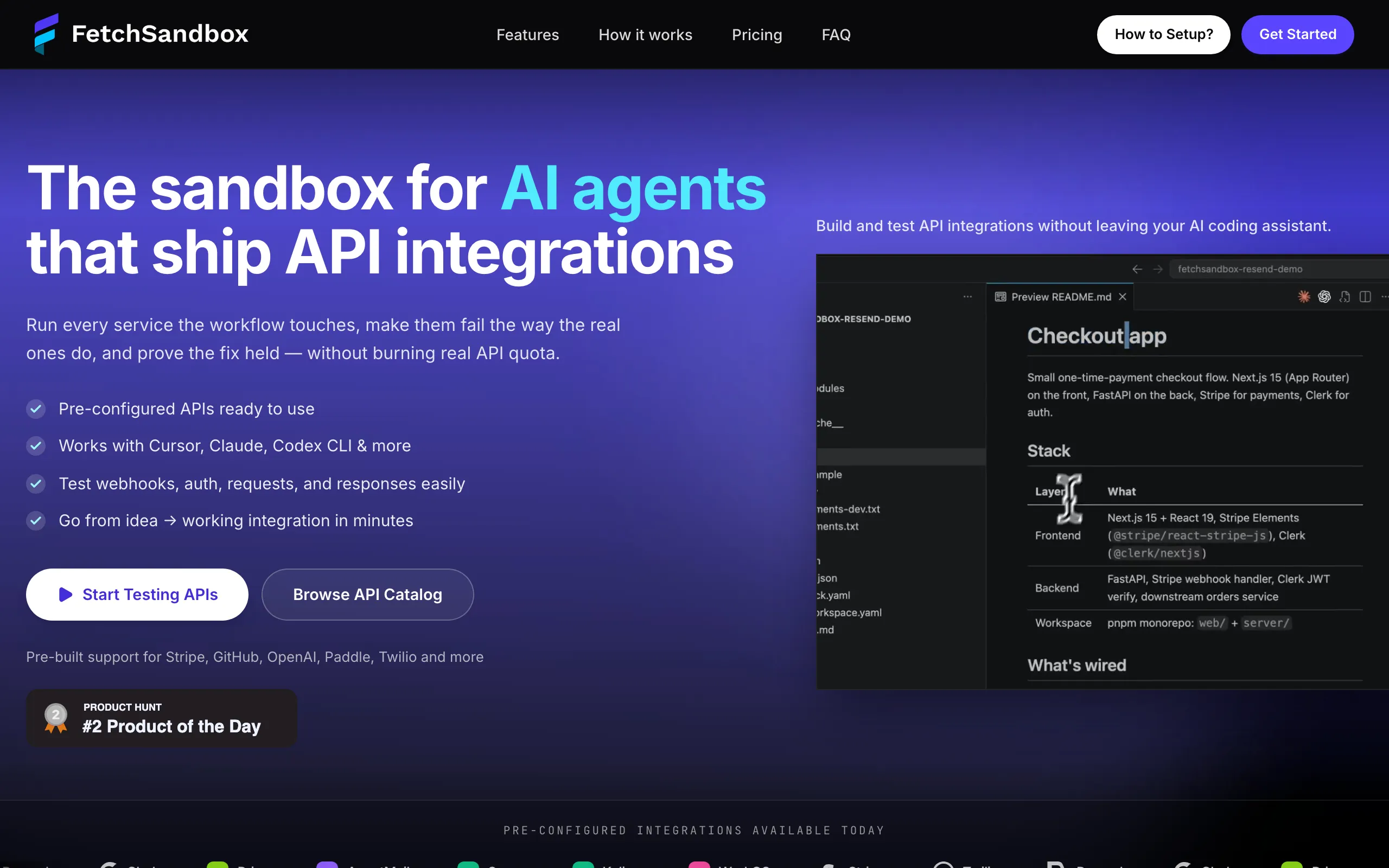Image resolution: width=1389 pixels, height=868 pixels.
Task: Open the explorer sidebar ellipsis menu
Action: [968, 297]
